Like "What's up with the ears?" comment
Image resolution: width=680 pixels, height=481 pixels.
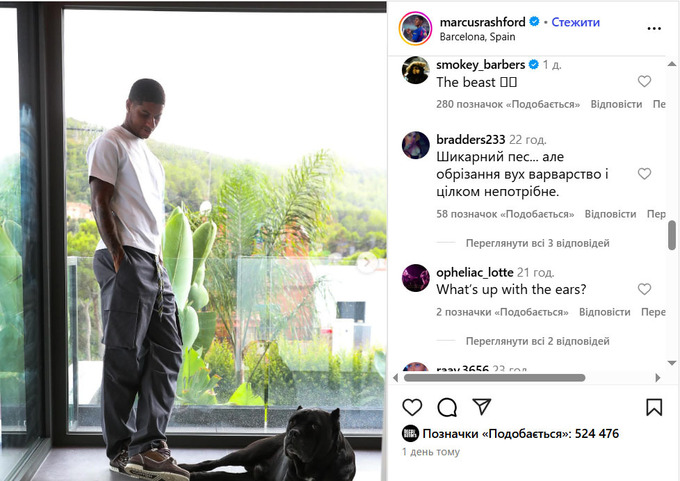coord(644,289)
